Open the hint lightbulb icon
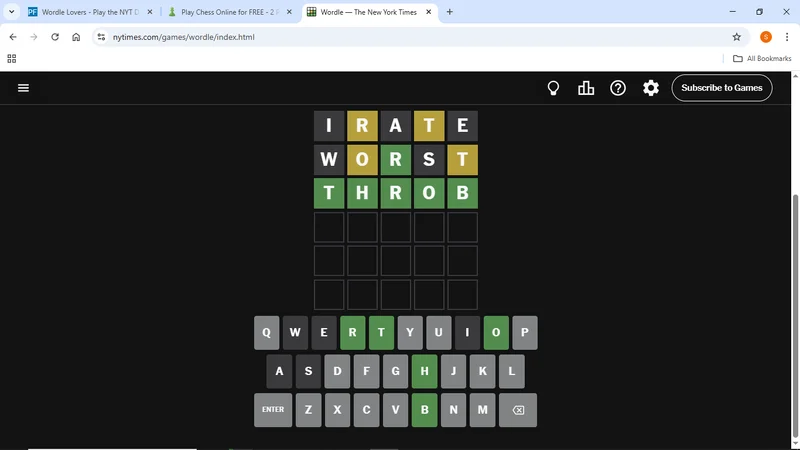This screenshot has width=800, height=450. click(553, 88)
